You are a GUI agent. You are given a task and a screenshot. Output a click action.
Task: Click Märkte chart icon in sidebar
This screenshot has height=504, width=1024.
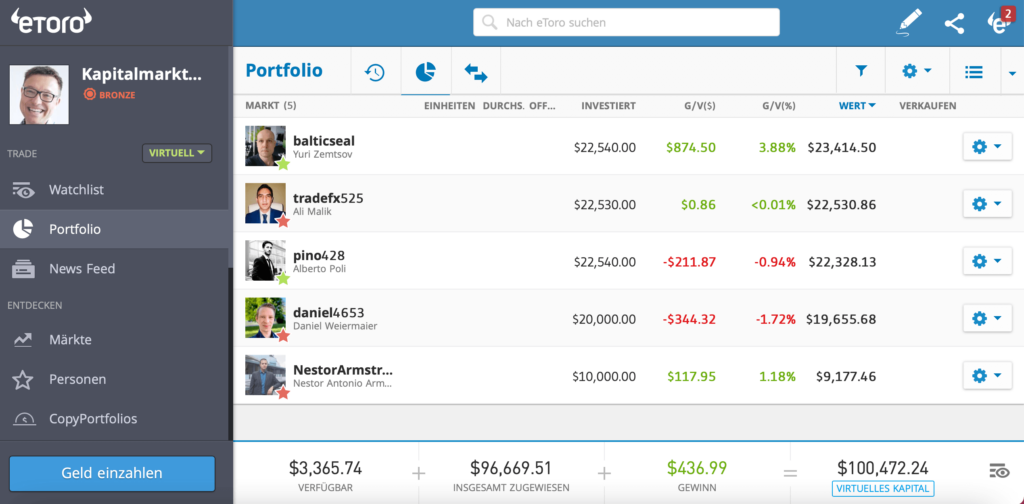click(23, 339)
